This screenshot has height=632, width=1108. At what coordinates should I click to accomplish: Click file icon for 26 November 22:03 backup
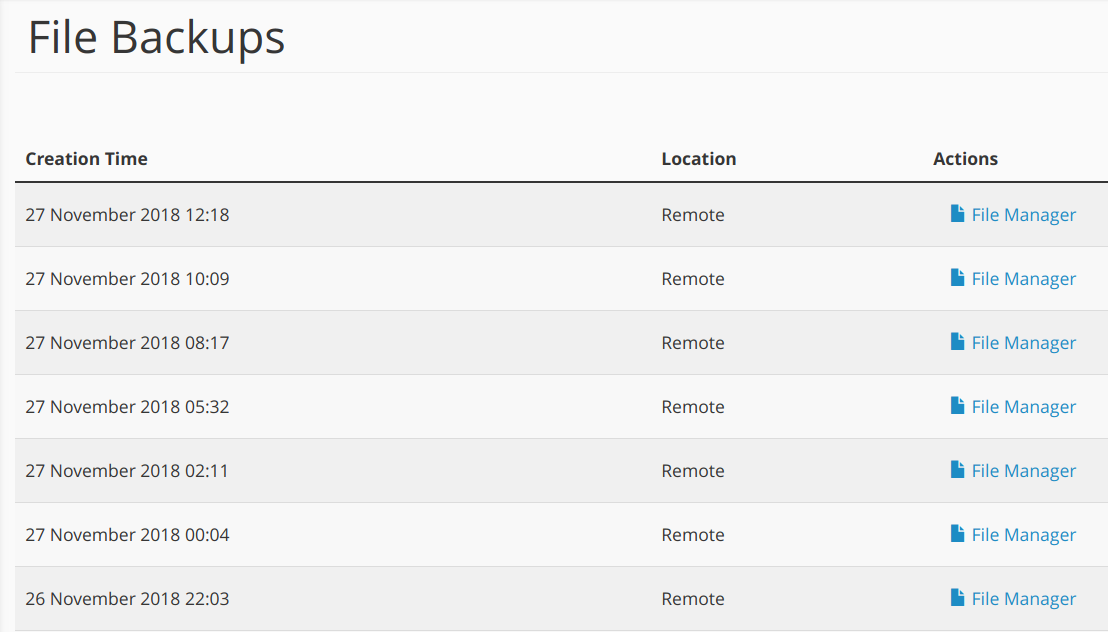(958, 598)
